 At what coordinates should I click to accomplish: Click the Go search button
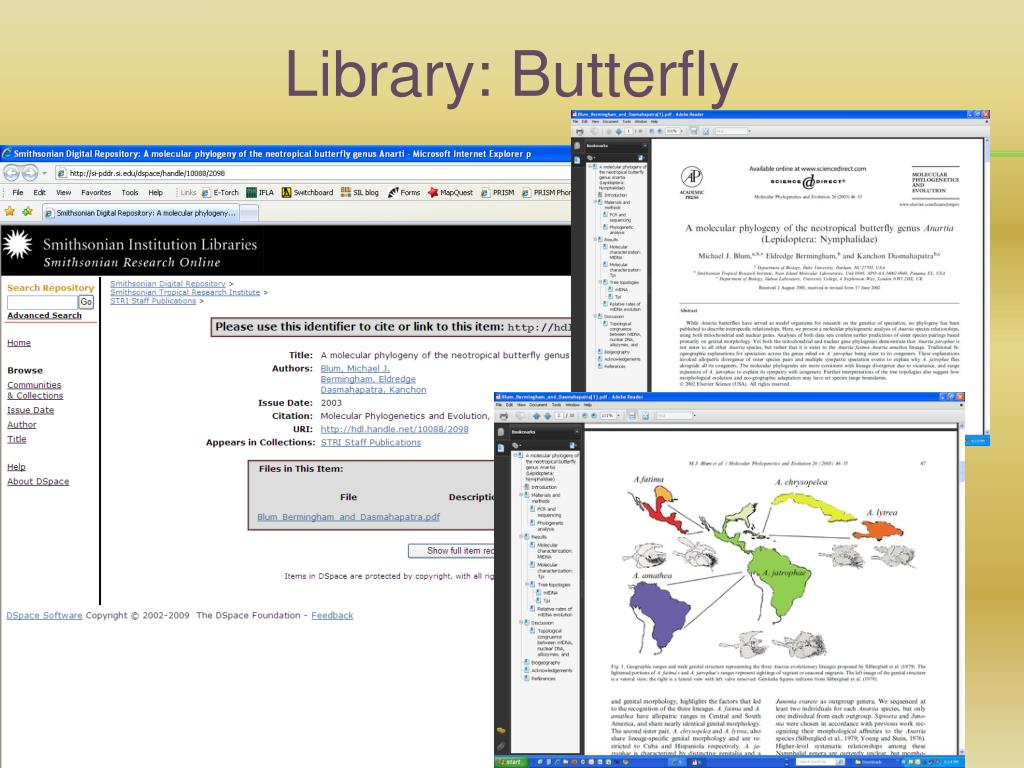pos(86,302)
